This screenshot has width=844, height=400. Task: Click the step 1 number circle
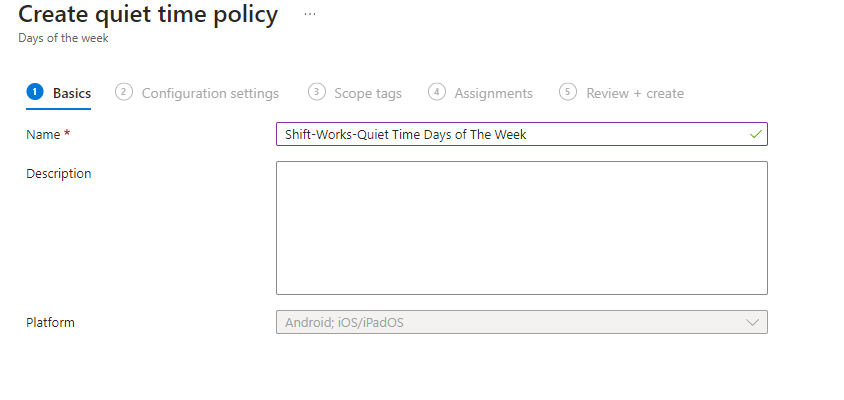click(x=35, y=92)
